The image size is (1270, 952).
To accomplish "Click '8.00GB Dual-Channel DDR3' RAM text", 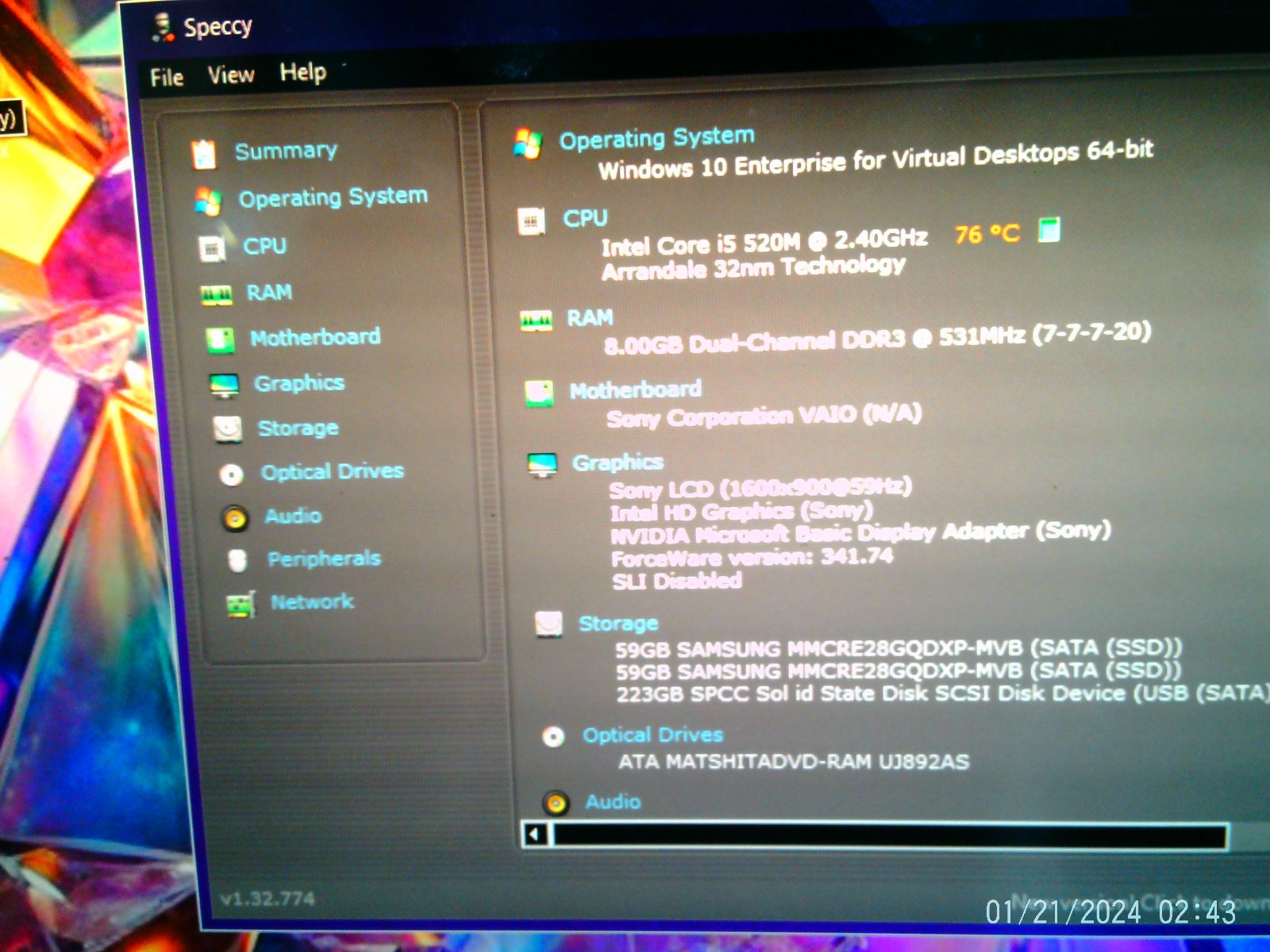I will (x=754, y=343).
